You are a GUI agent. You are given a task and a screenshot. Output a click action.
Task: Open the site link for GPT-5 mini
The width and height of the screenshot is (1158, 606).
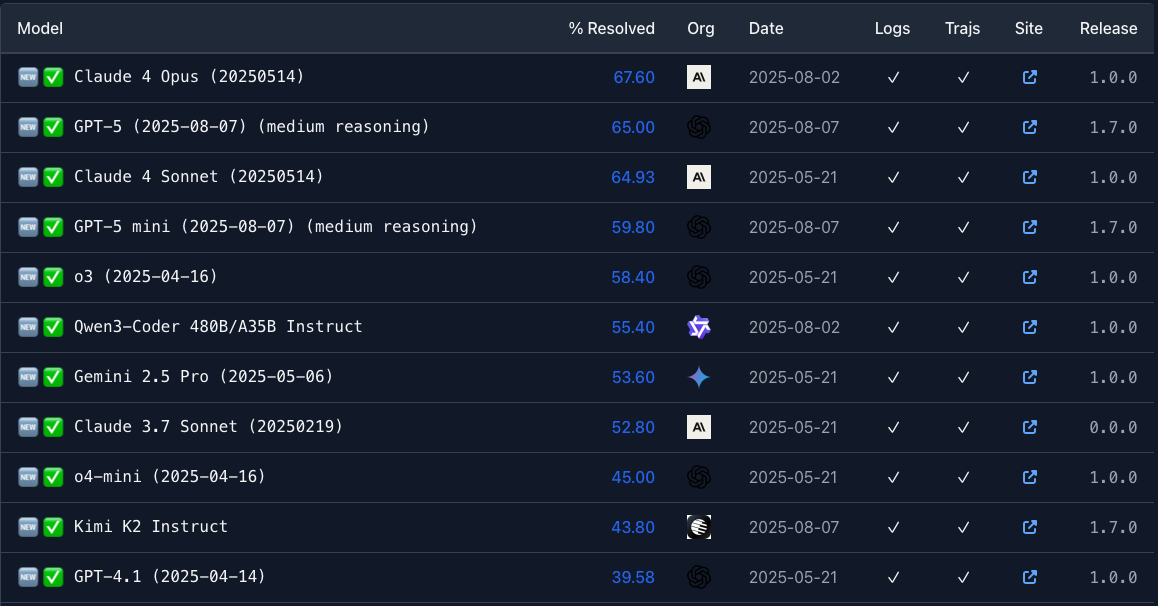[x=1029, y=227]
